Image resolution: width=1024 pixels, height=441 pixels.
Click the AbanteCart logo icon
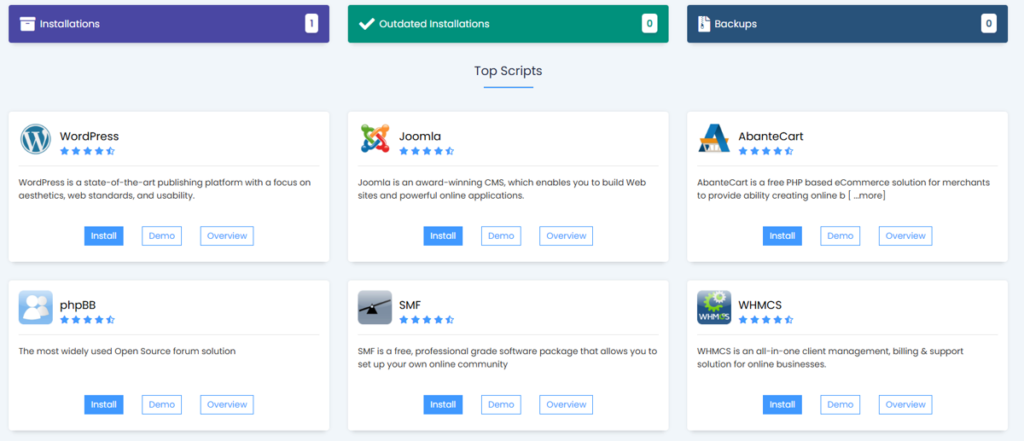[x=714, y=139]
